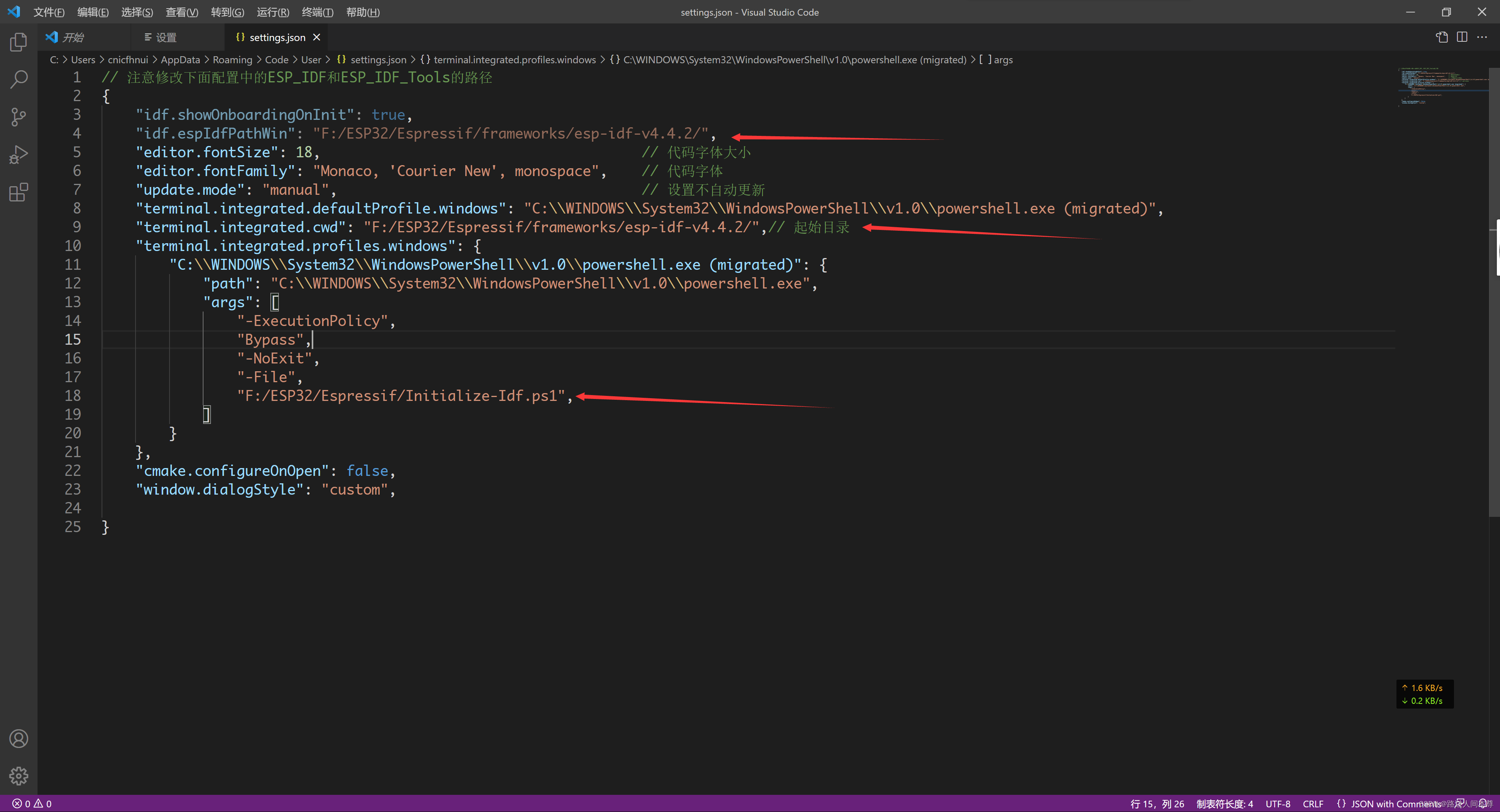
Task: Open the Explorer view in the activity bar
Action: click(19, 41)
